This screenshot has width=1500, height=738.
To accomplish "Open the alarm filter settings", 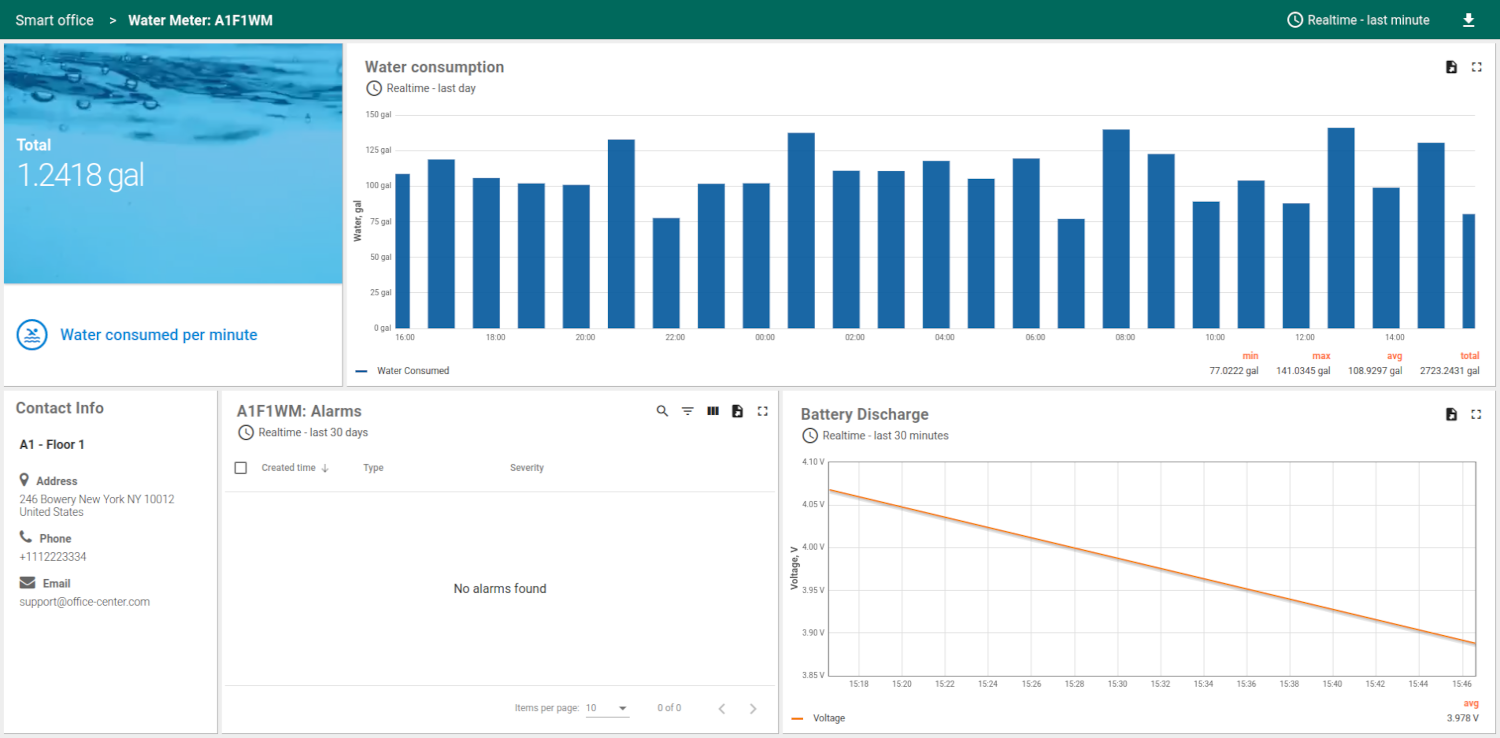I will pyautogui.click(x=687, y=410).
